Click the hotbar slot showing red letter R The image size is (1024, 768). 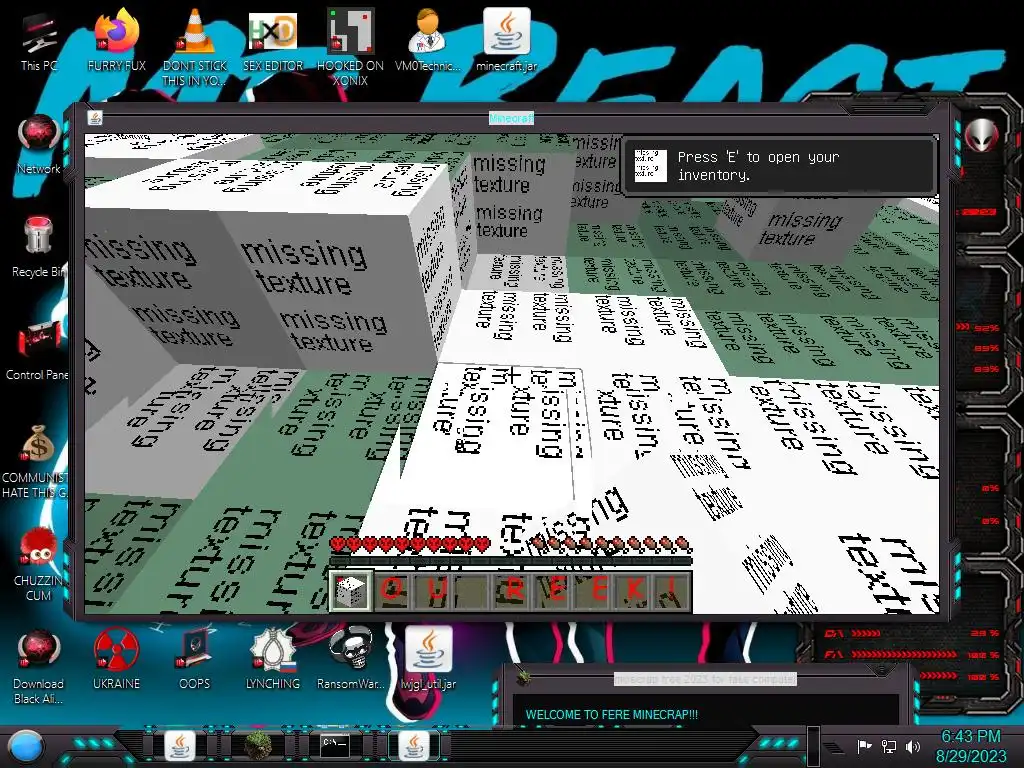515,592
